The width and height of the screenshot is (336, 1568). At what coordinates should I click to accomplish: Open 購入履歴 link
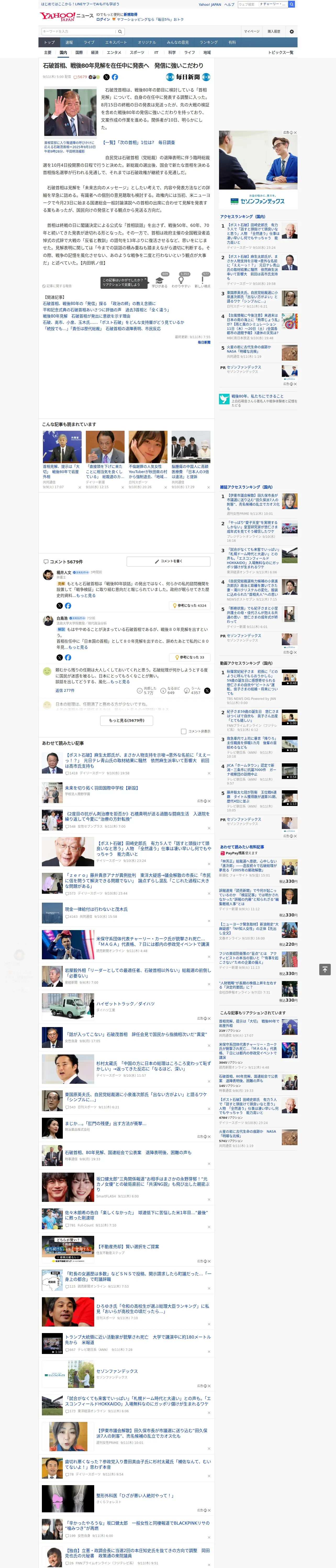coord(274,32)
